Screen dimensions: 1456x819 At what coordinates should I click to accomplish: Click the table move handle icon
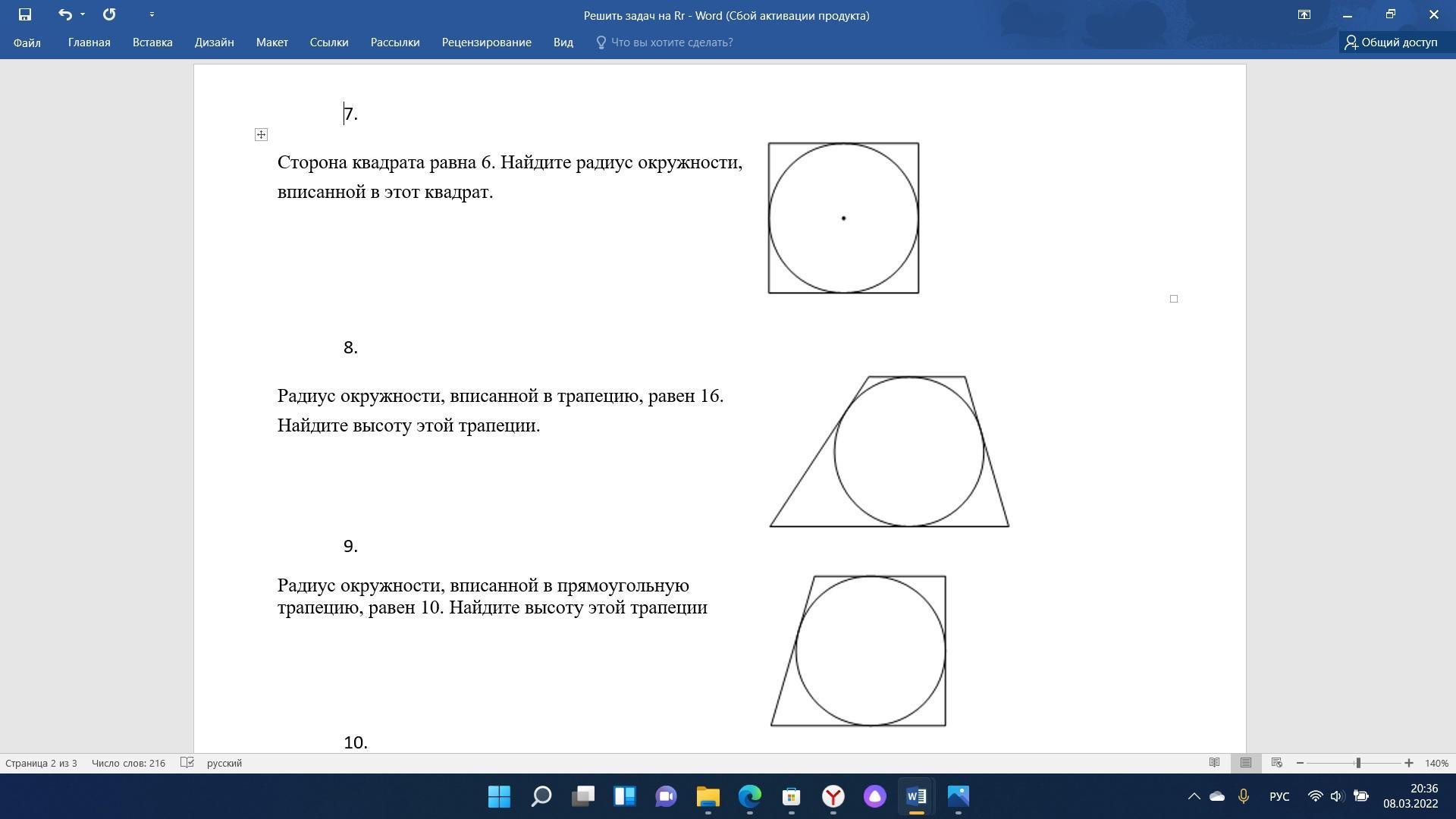point(261,135)
